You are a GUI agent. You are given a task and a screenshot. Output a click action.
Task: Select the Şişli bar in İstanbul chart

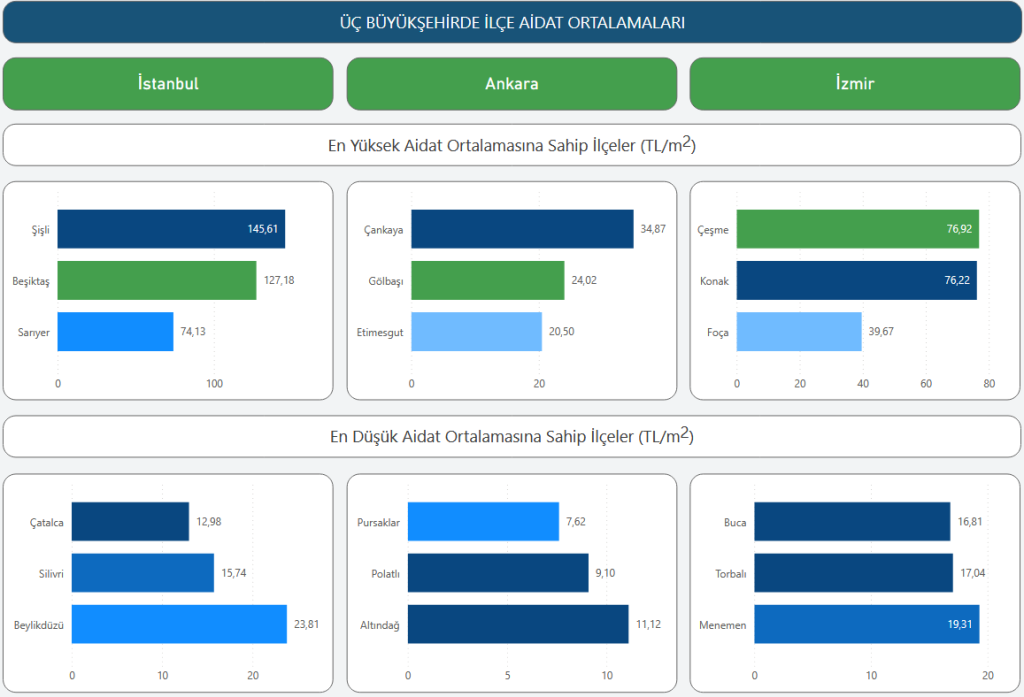[x=171, y=229]
